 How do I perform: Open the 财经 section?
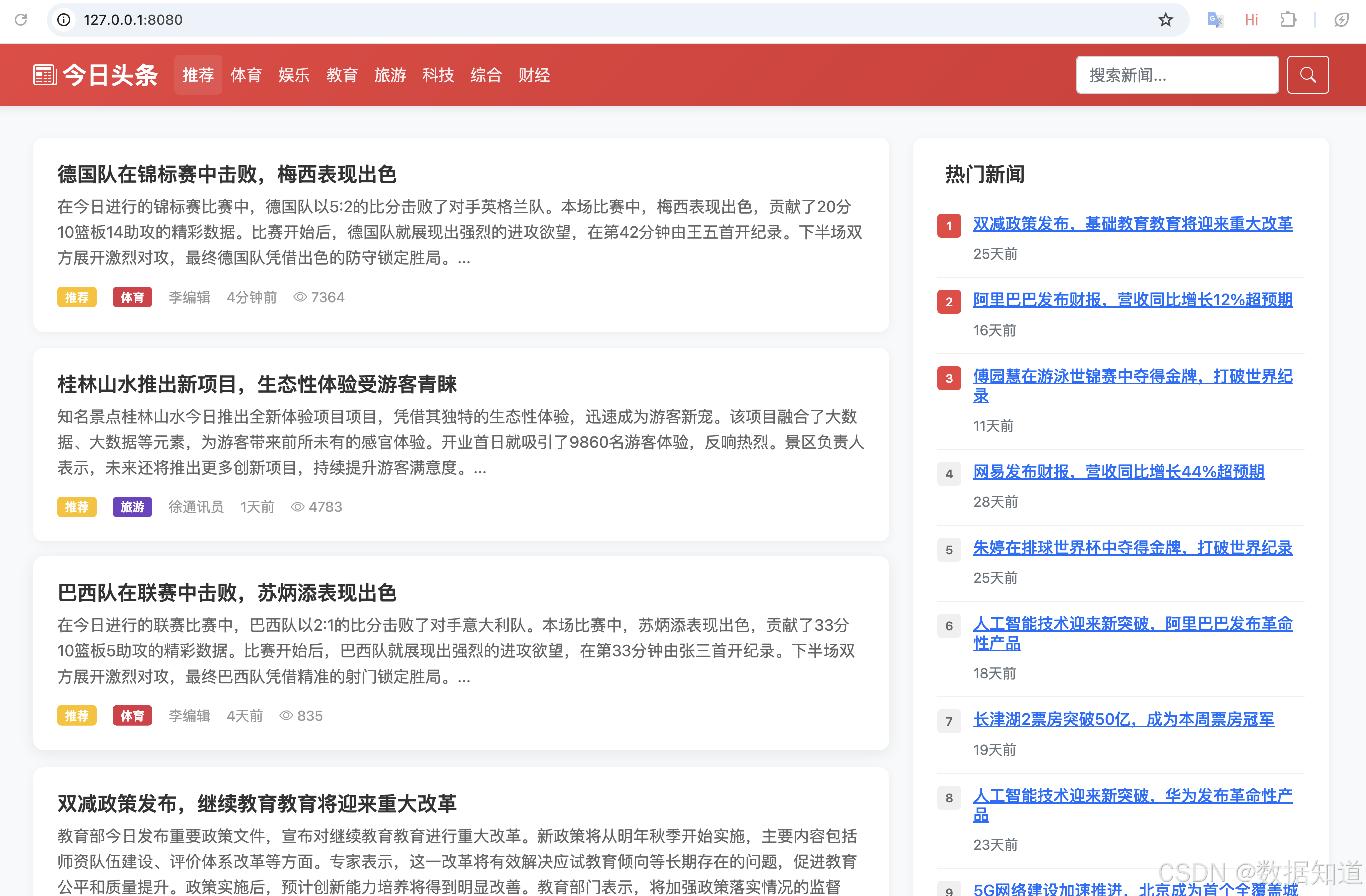coord(534,75)
